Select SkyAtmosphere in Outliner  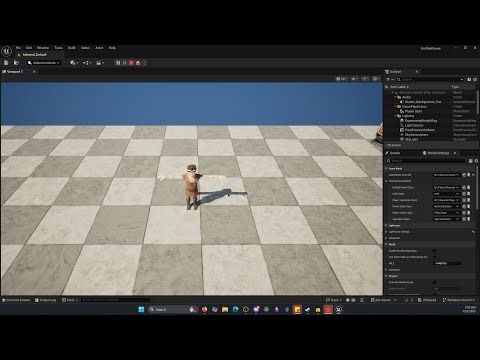[x=416, y=134]
